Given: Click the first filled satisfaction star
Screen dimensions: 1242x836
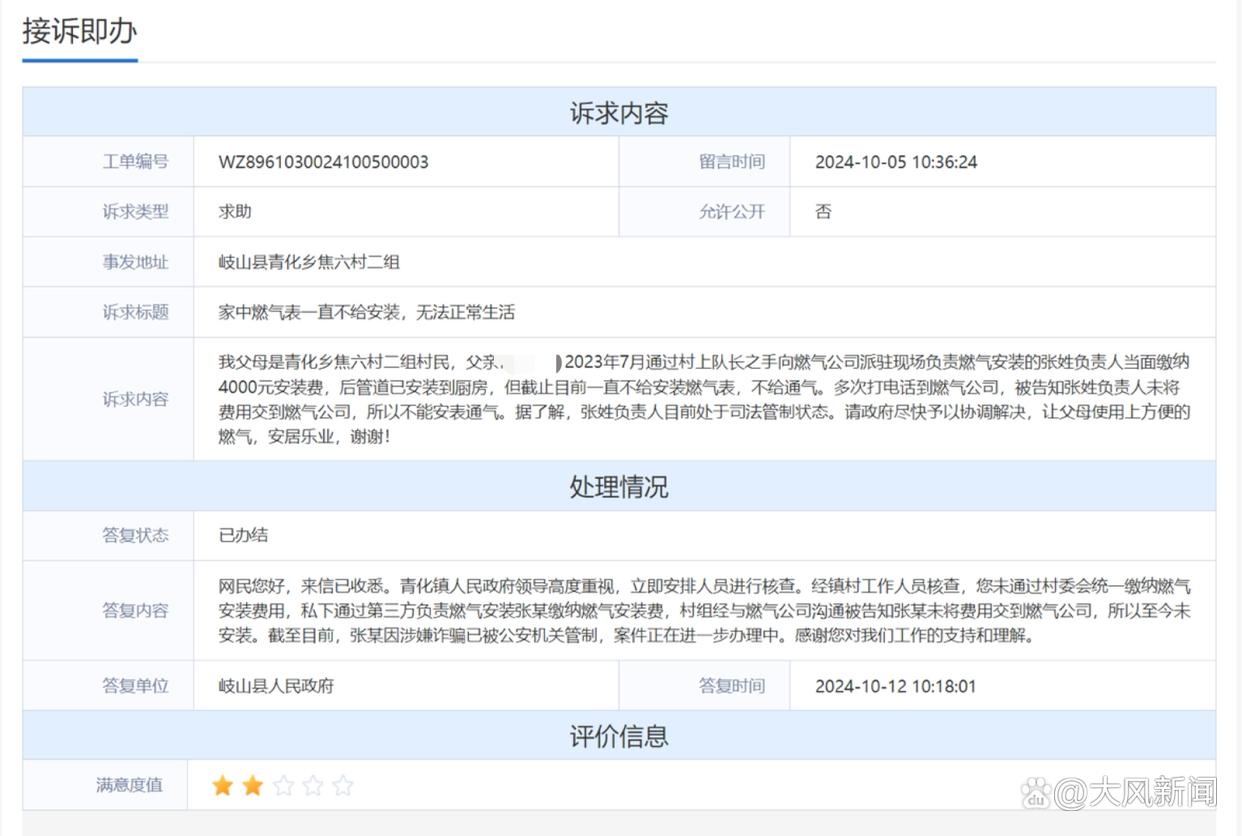Looking at the screenshot, I should point(222,786).
